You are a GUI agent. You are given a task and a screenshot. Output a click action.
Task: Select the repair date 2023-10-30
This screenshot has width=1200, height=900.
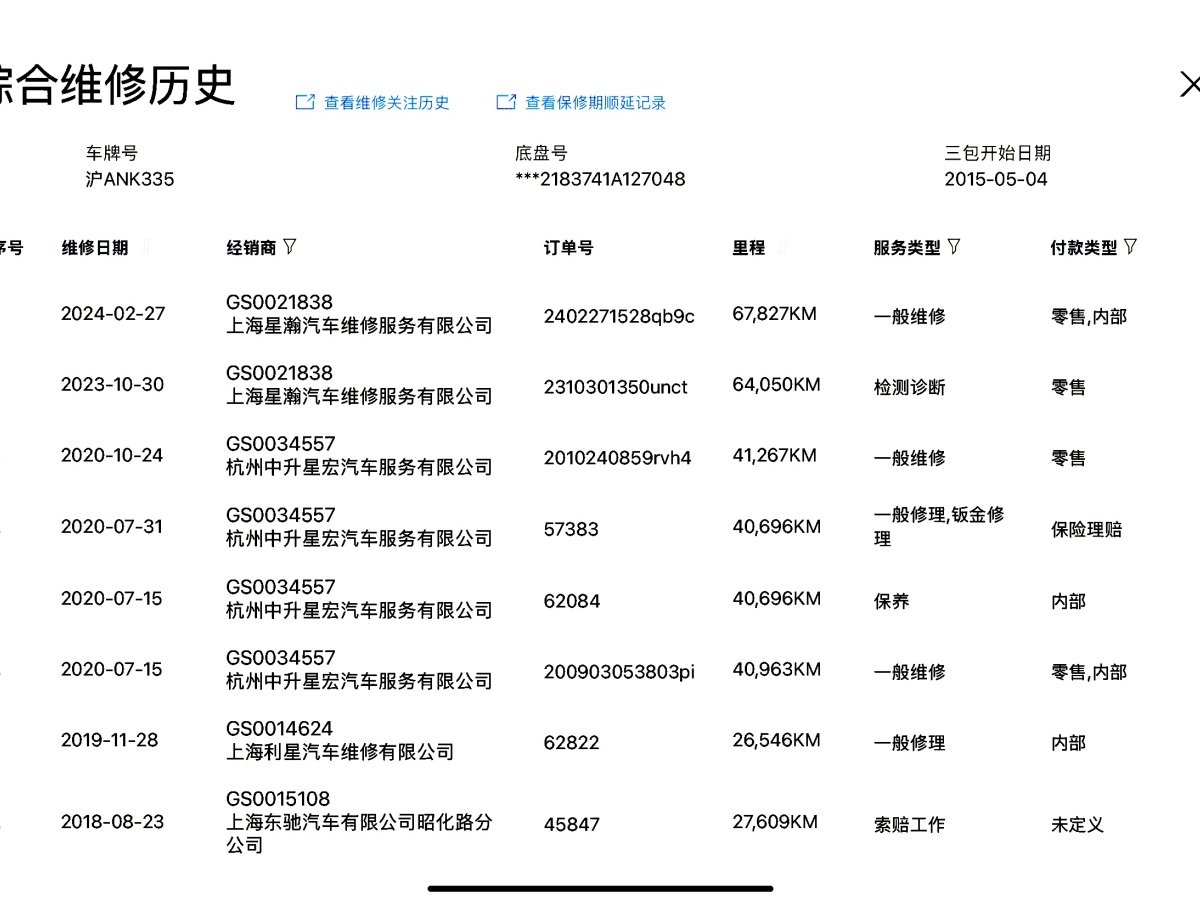point(112,384)
